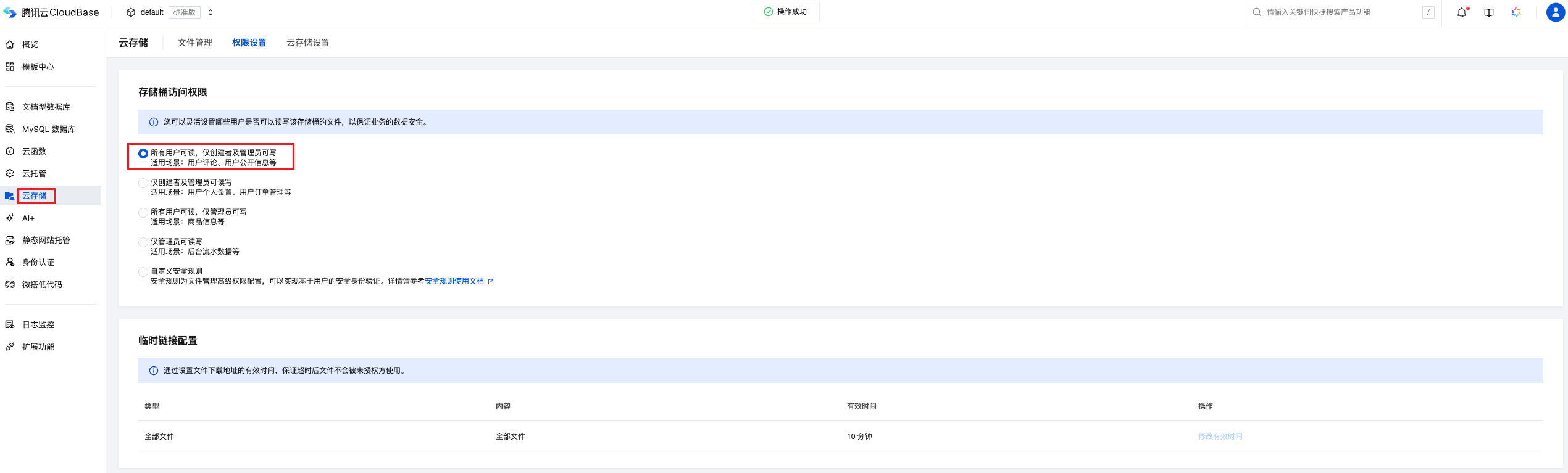Switch to 云存储设置 tab
The width and height of the screenshot is (1568, 473).
(x=308, y=43)
